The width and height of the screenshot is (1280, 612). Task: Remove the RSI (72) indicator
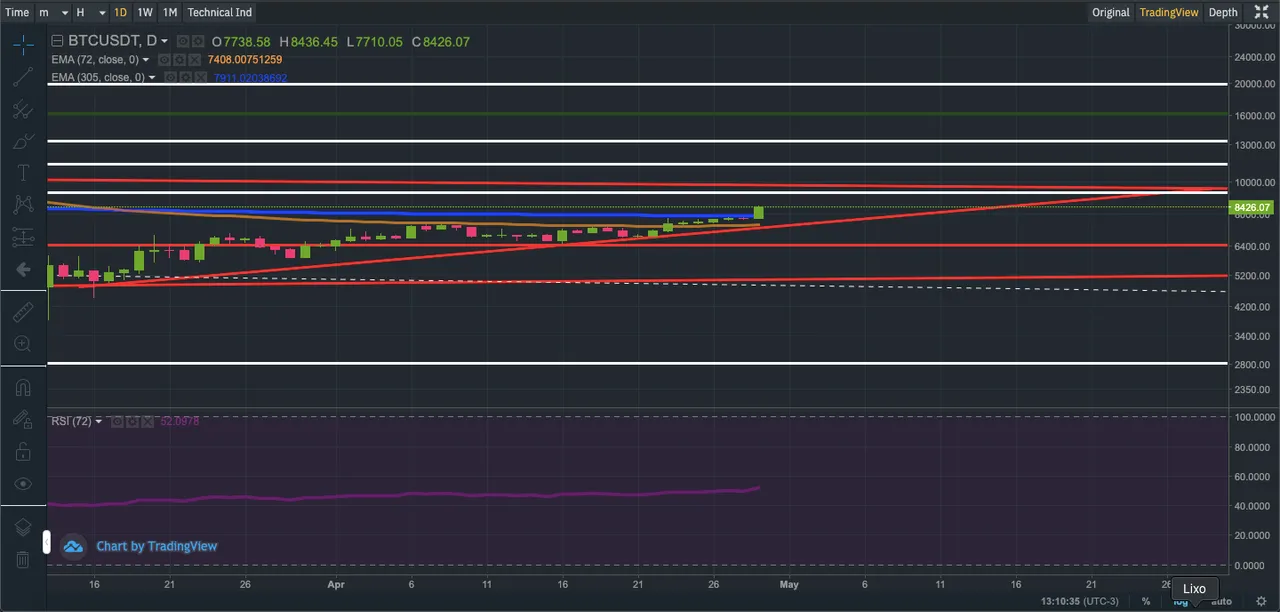(147, 421)
